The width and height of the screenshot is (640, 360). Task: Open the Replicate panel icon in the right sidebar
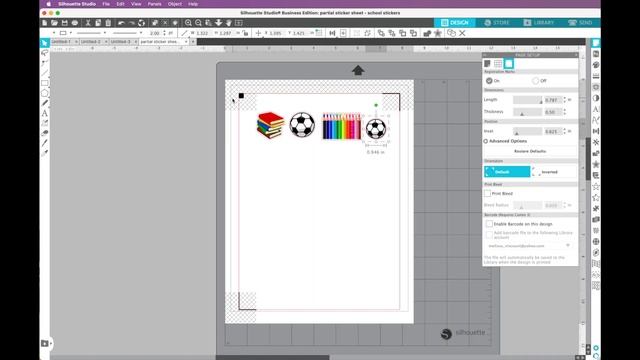click(596, 142)
